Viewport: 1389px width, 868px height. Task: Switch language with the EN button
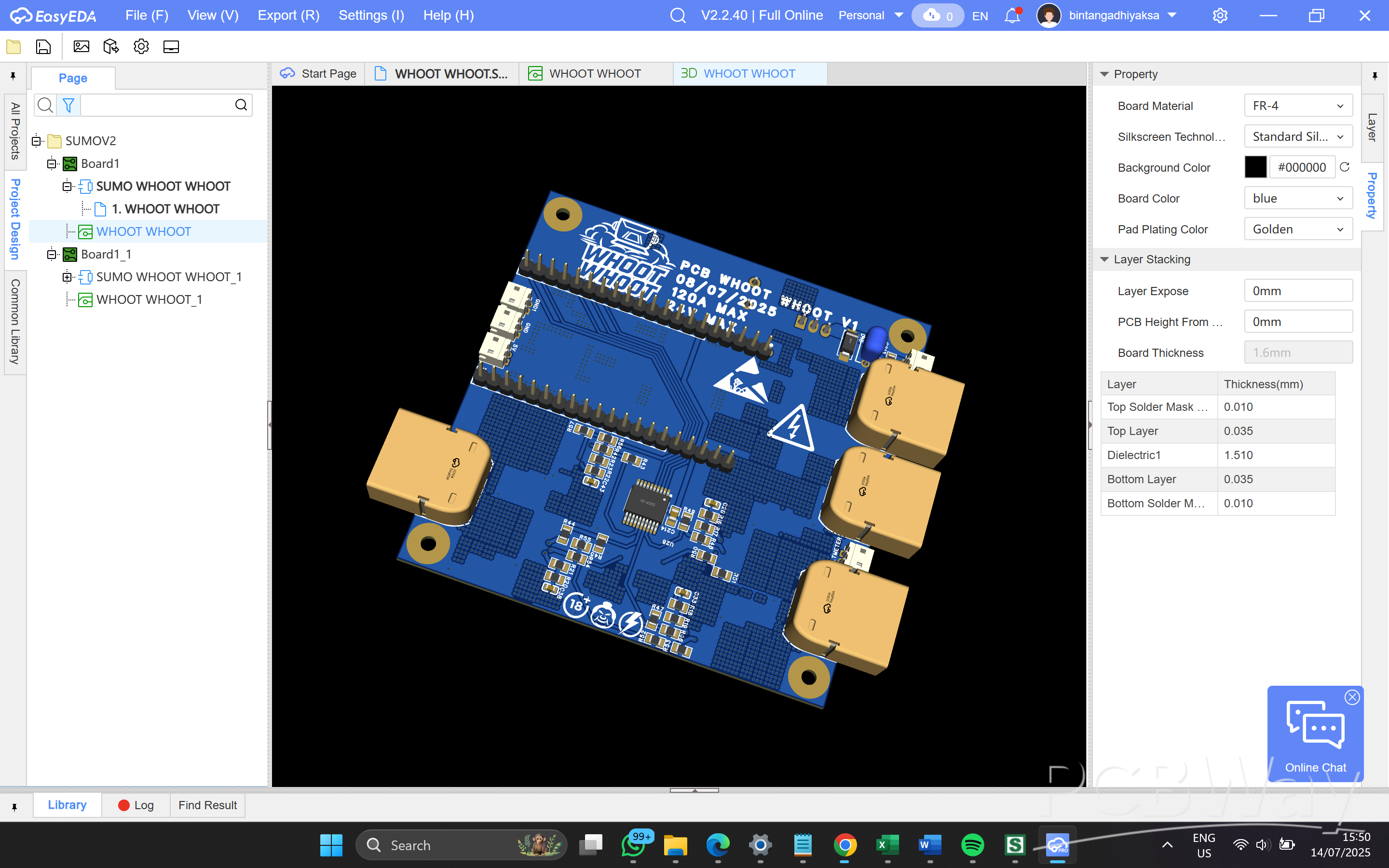point(980,16)
